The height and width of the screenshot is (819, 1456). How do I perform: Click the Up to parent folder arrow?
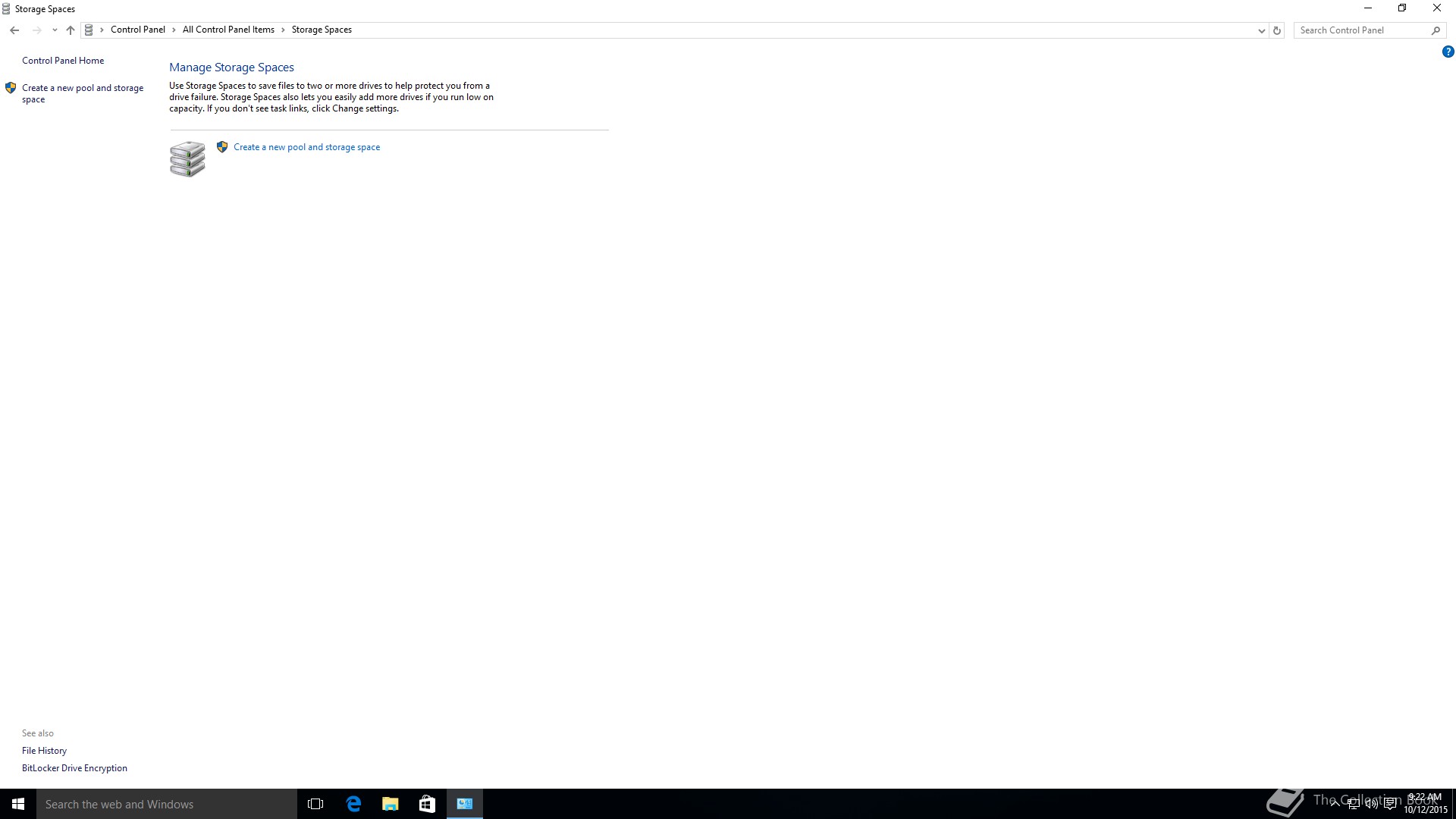point(71,30)
